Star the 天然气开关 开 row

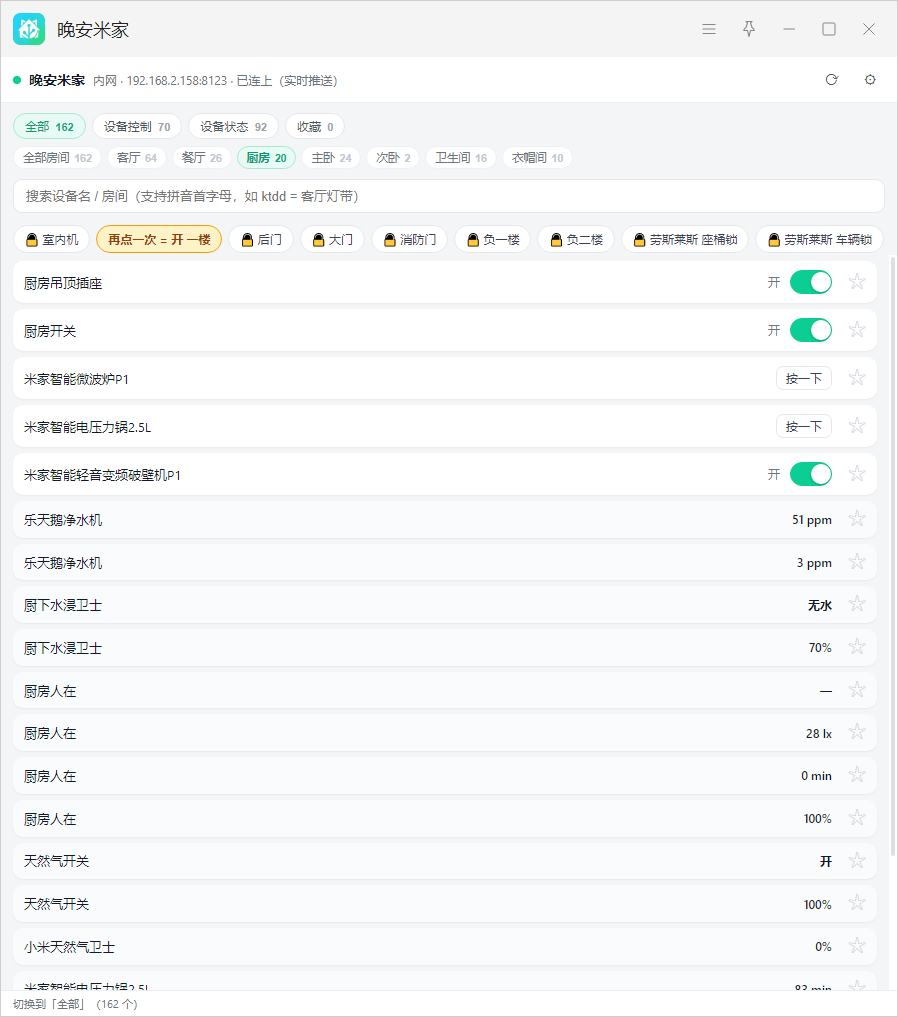click(x=857, y=860)
